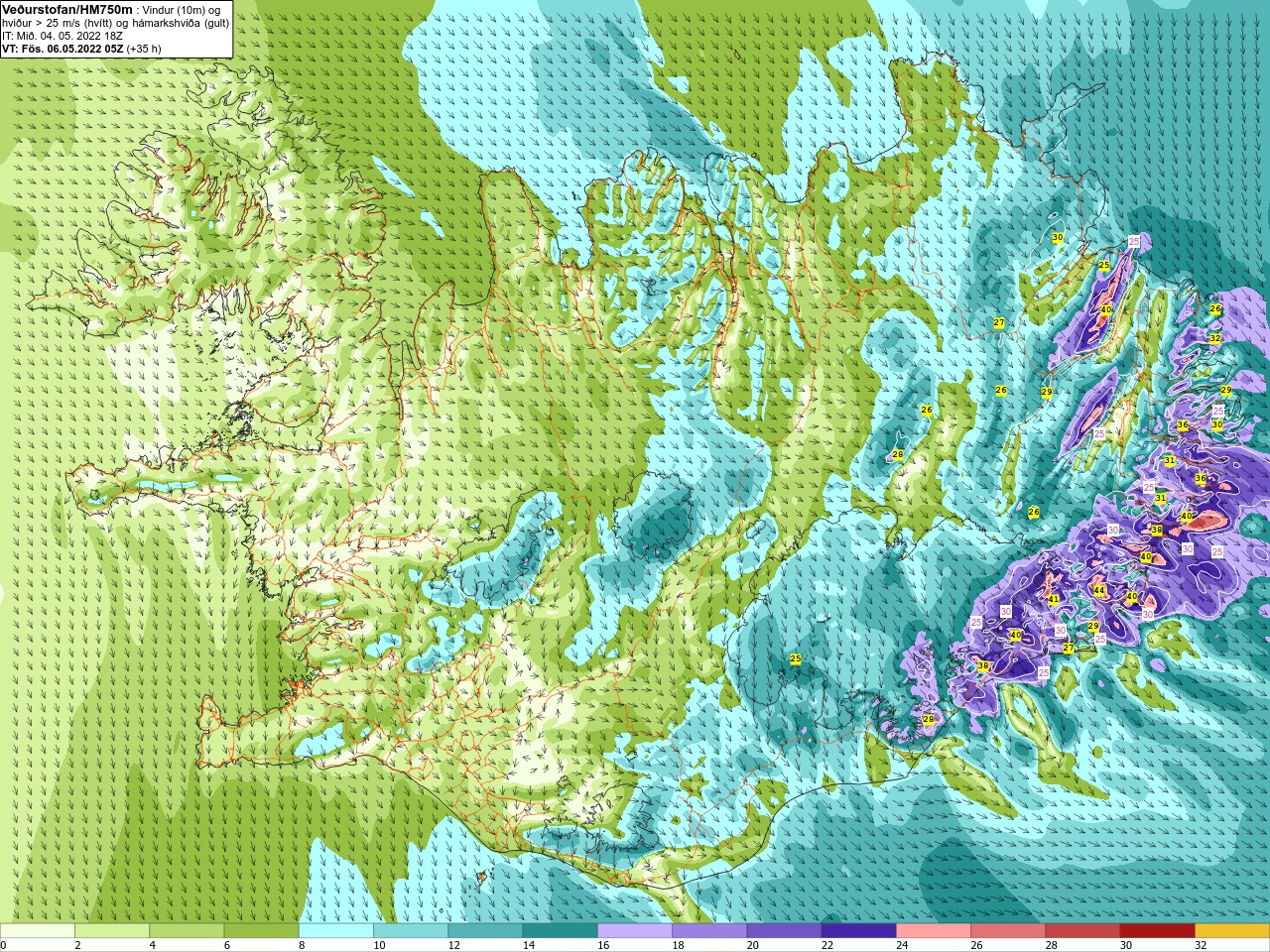Click the yellow '44' peak gust marker
Screen dimensions: 1270x952
tap(1098, 590)
